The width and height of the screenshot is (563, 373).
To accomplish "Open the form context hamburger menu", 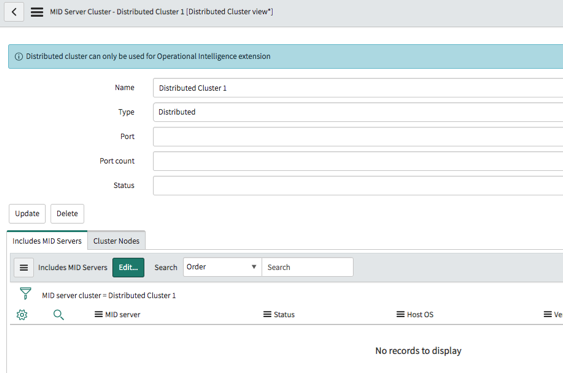I will (37, 12).
